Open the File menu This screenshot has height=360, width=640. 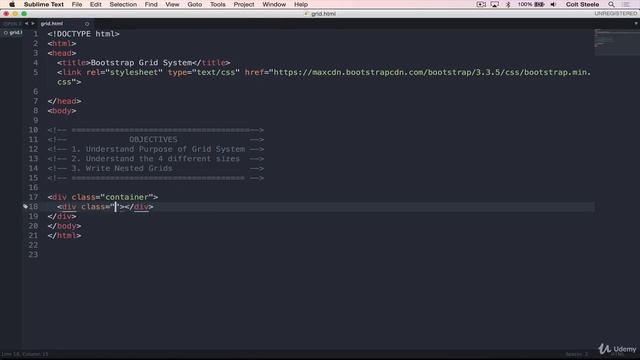tap(77, 4)
